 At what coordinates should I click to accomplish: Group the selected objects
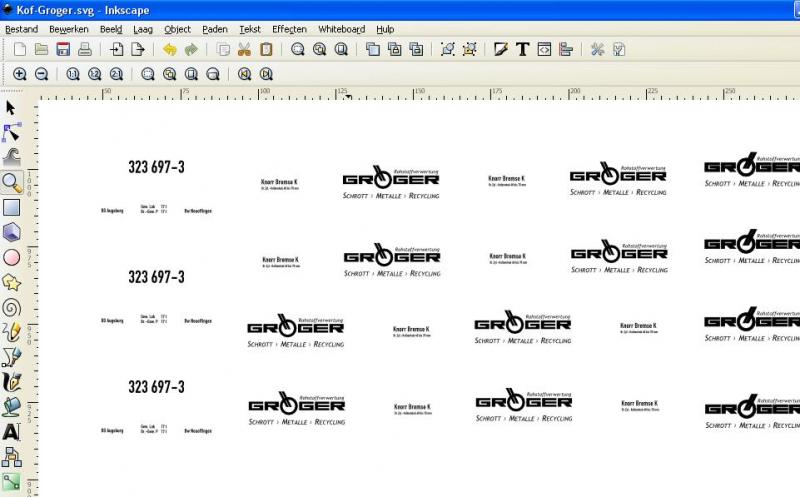point(447,49)
